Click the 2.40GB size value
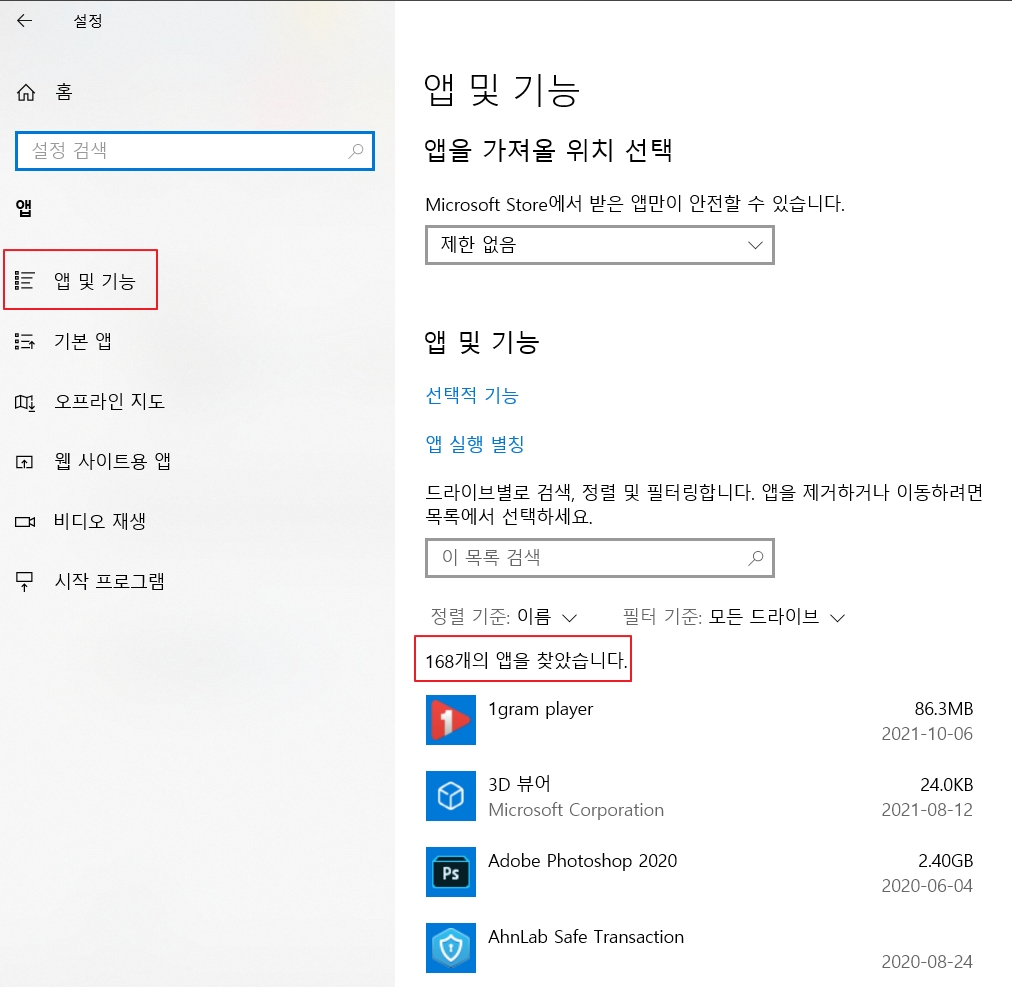Image resolution: width=1012 pixels, height=987 pixels. point(946,861)
